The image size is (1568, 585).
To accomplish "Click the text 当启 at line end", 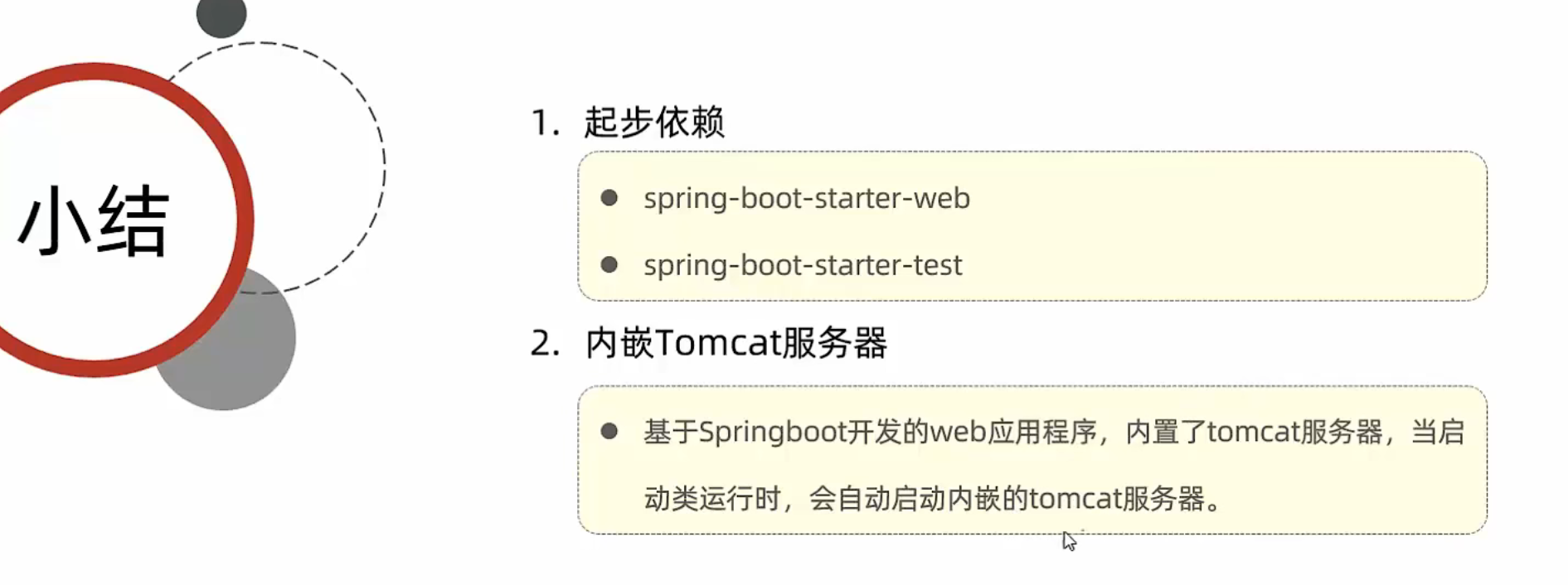I will pos(1438,433).
